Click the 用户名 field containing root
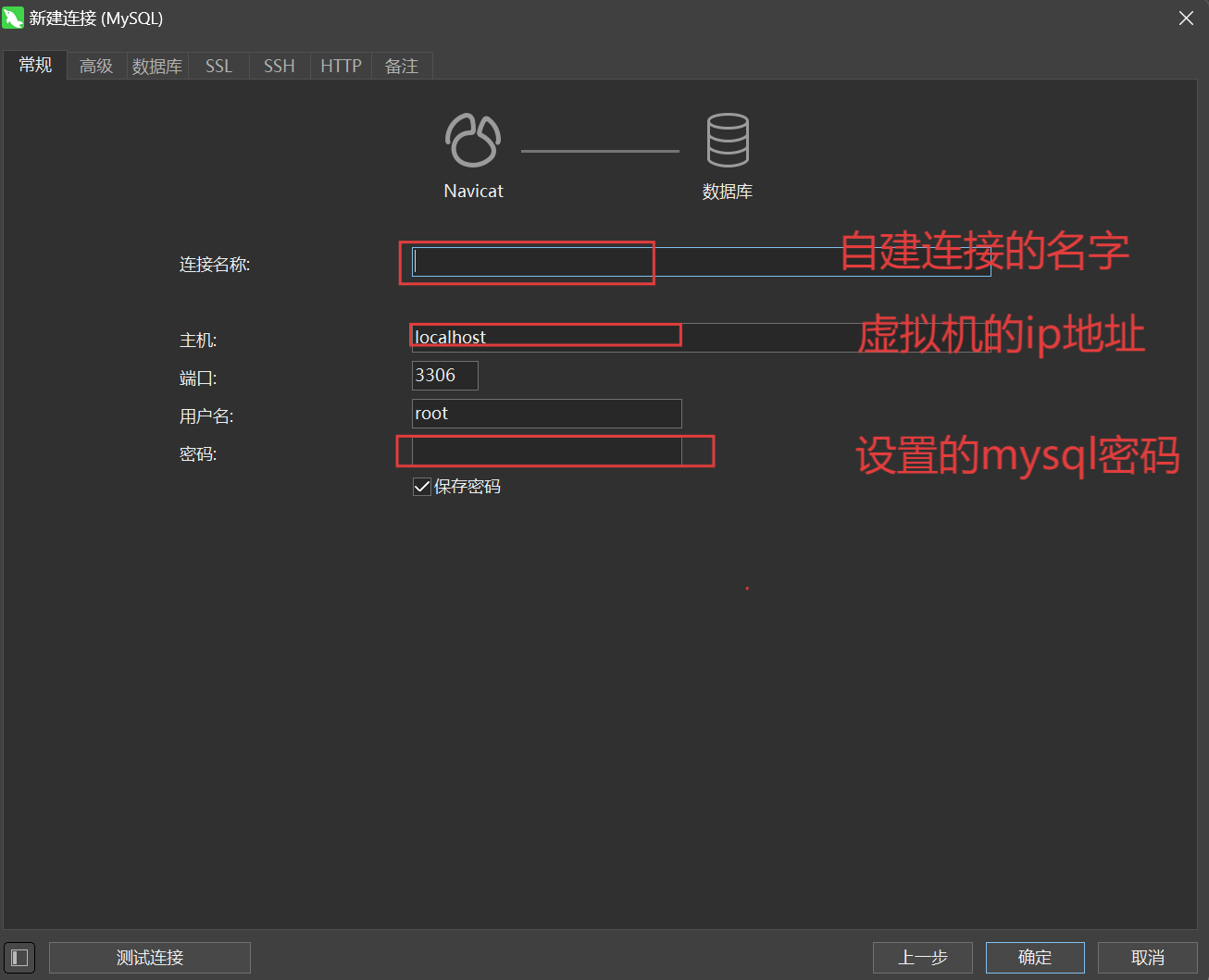 (546, 413)
